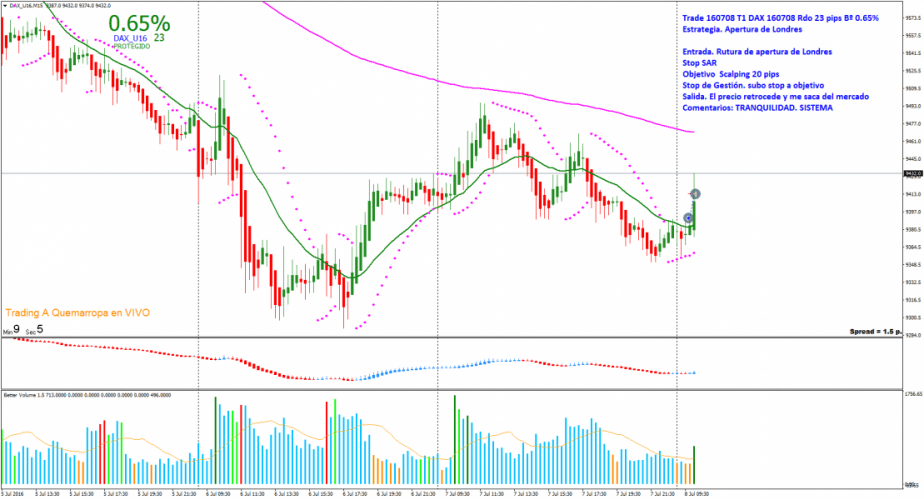
Task: Click the PROTEGIDO status label
Action: [132, 46]
